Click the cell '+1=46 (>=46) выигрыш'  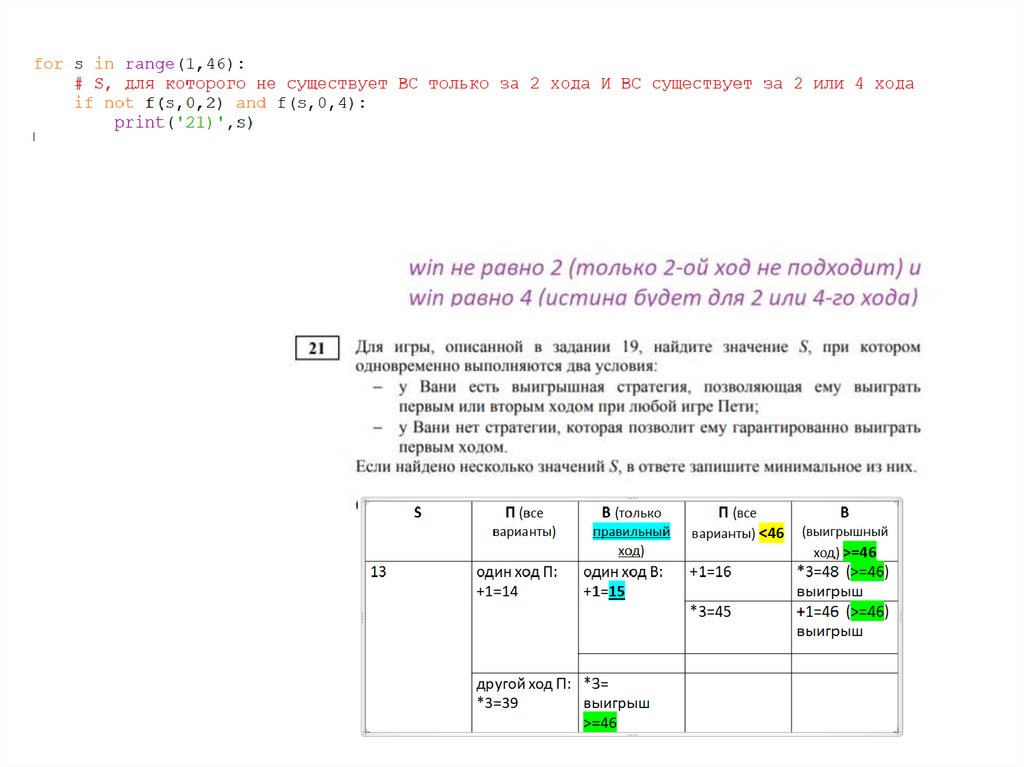pyautogui.click(x=844, y=627)
